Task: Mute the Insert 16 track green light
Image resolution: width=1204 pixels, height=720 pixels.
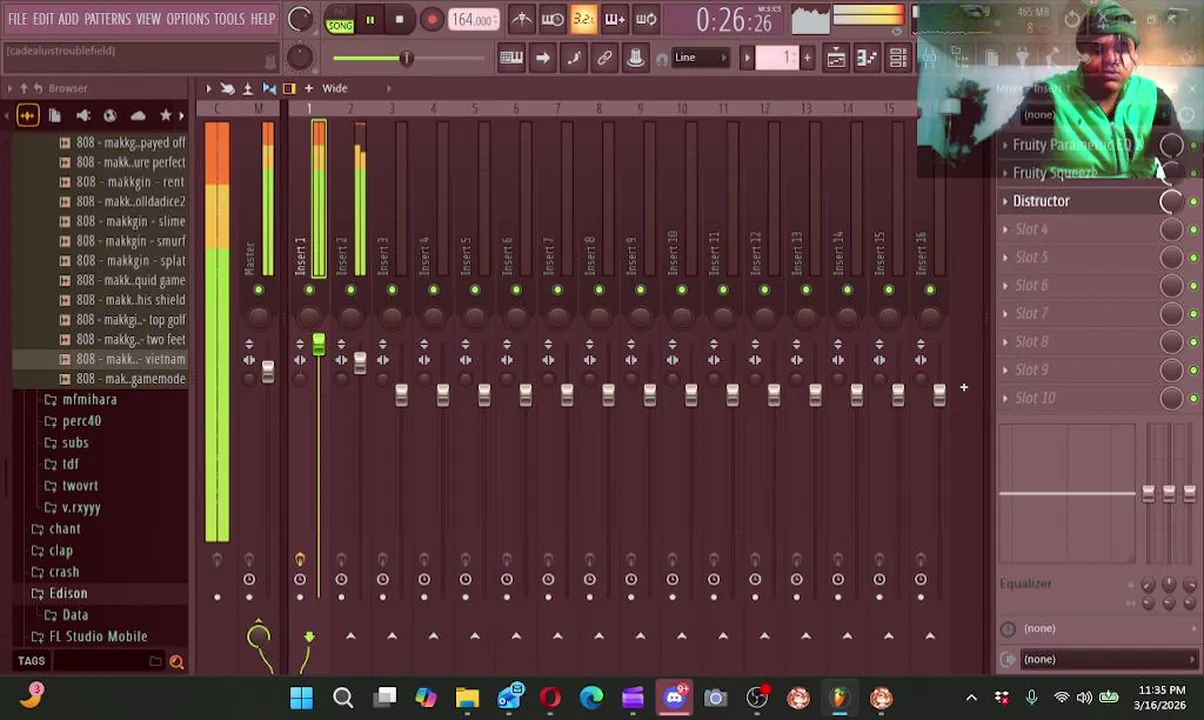Action: [x=930, y=290]
